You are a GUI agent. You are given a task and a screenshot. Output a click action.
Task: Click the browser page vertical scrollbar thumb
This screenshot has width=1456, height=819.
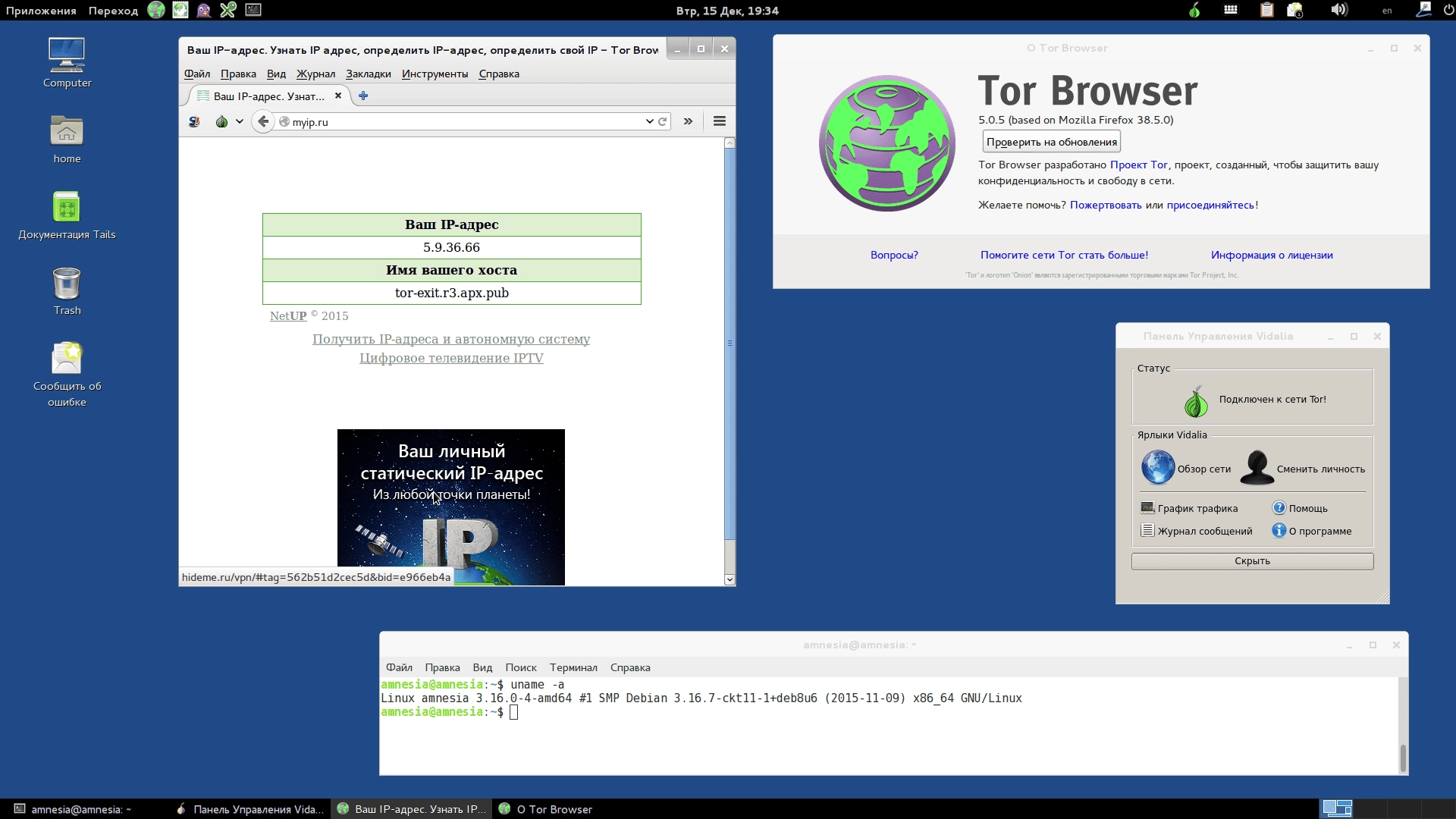point(730,343)
